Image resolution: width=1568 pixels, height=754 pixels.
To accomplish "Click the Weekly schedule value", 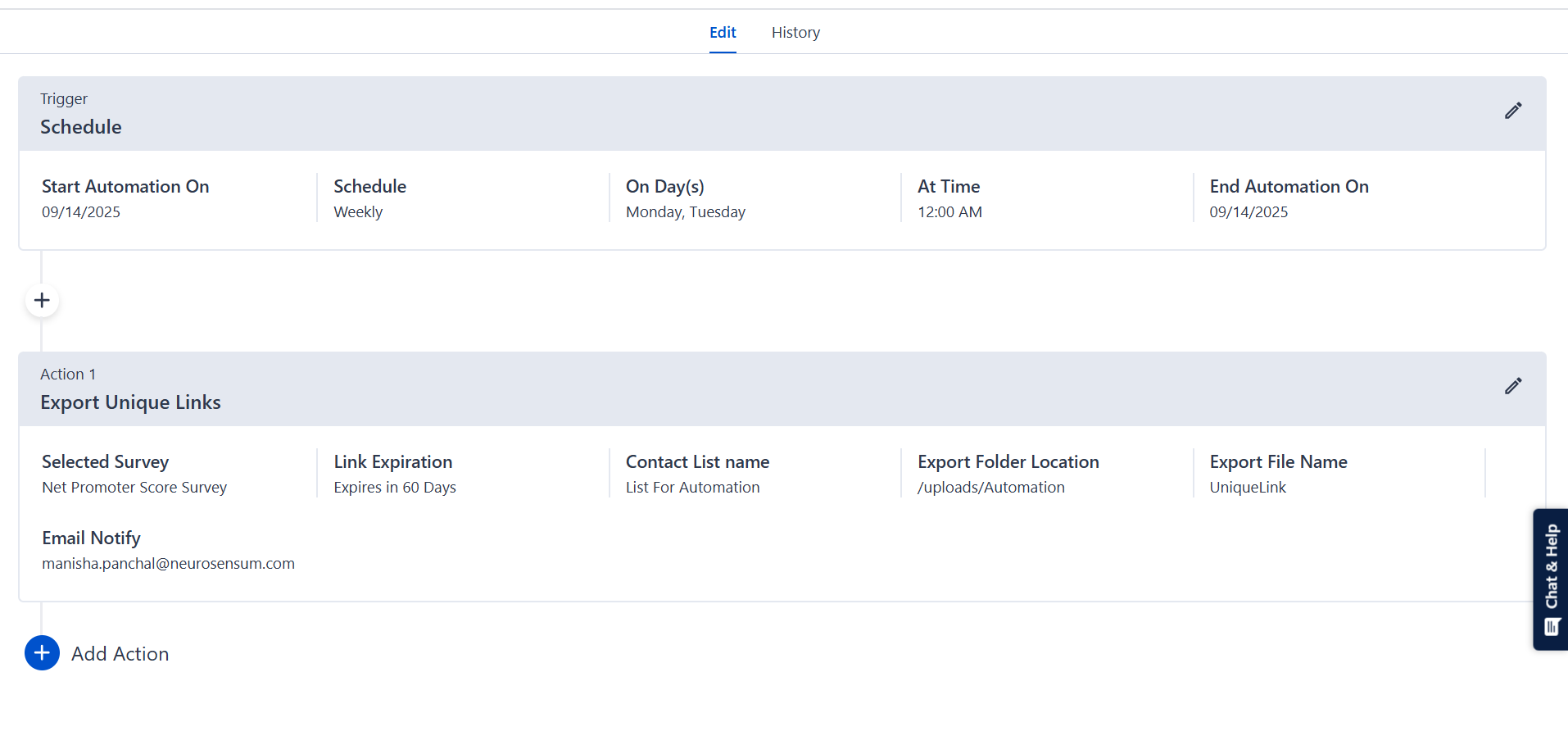I will (x=358, y=212).
